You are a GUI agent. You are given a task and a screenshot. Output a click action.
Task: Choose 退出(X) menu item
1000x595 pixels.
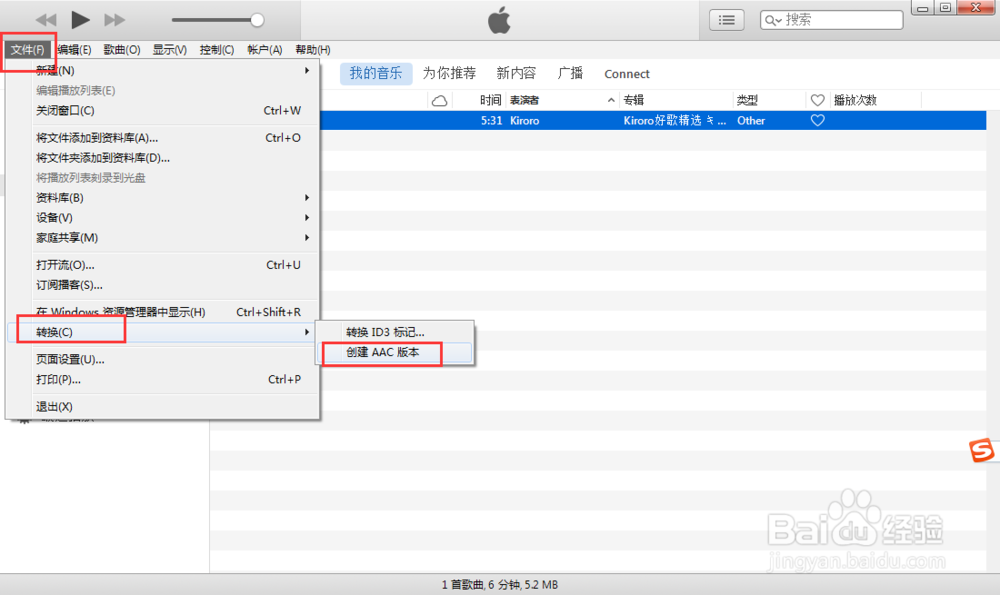163,406
